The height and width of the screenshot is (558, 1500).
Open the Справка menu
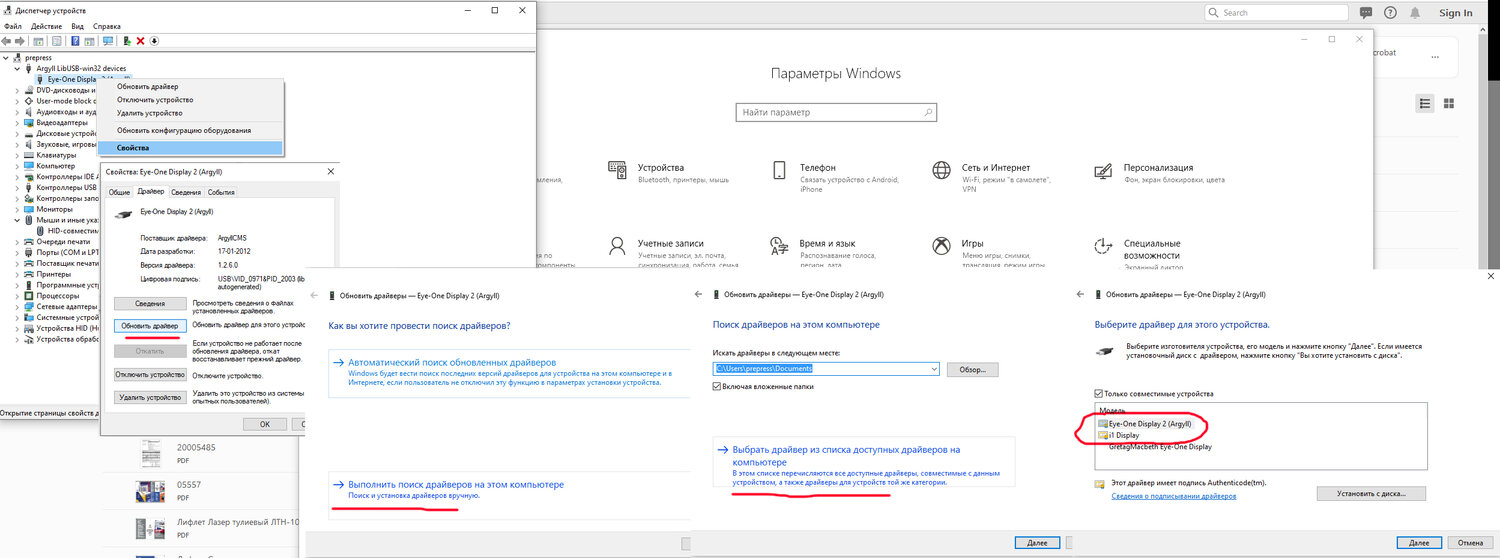click(106, 26)
